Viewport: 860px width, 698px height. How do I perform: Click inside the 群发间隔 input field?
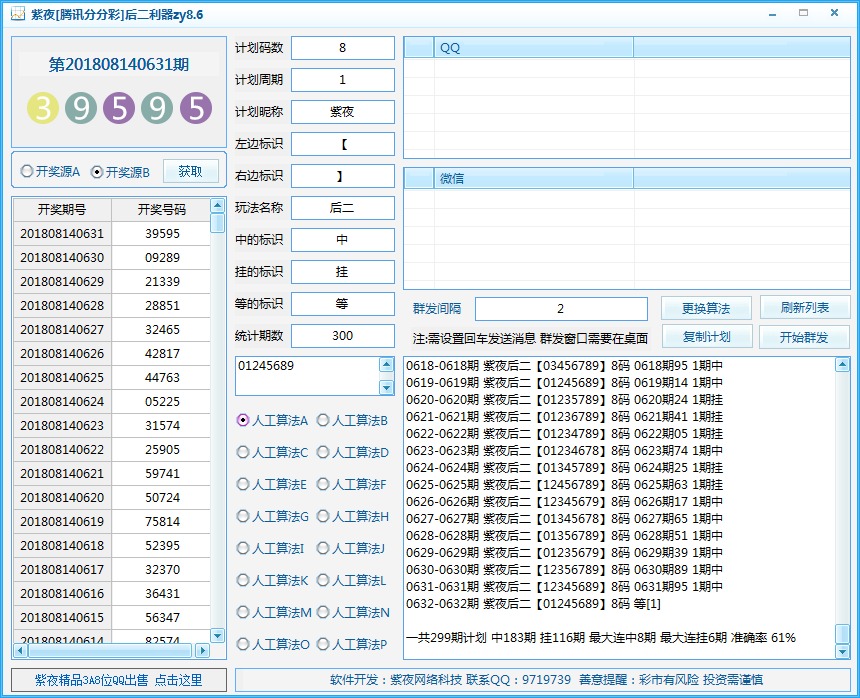(560, 309)
